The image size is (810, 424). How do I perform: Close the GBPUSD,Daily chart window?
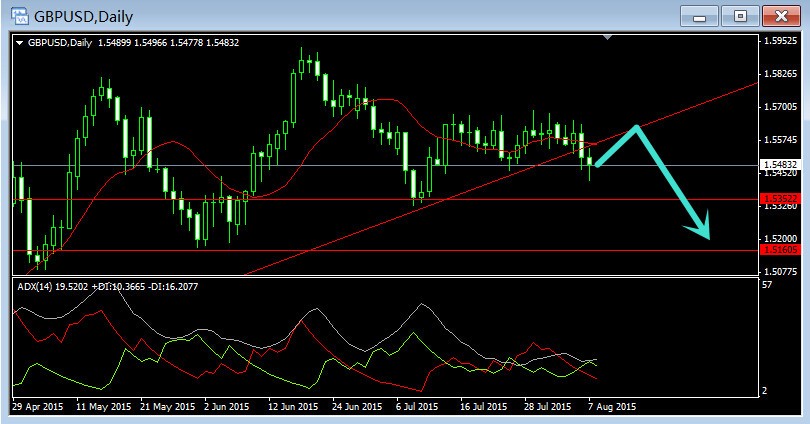point(781,17)
